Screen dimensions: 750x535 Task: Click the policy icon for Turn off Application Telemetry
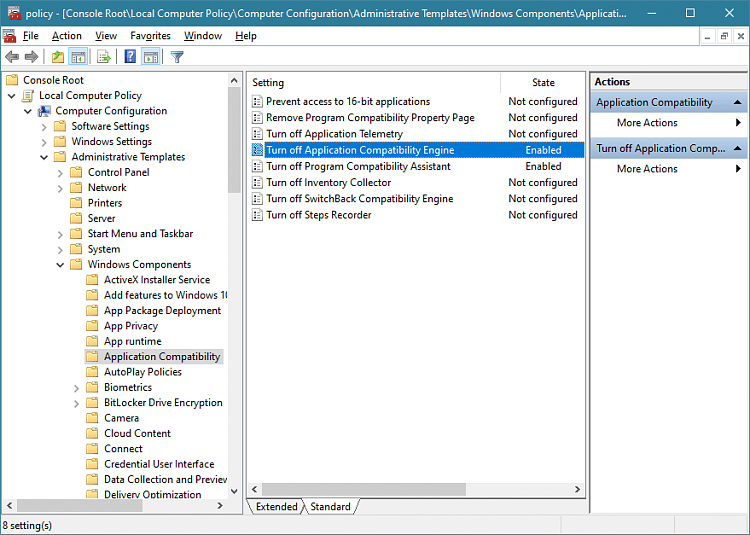(257, 134)
